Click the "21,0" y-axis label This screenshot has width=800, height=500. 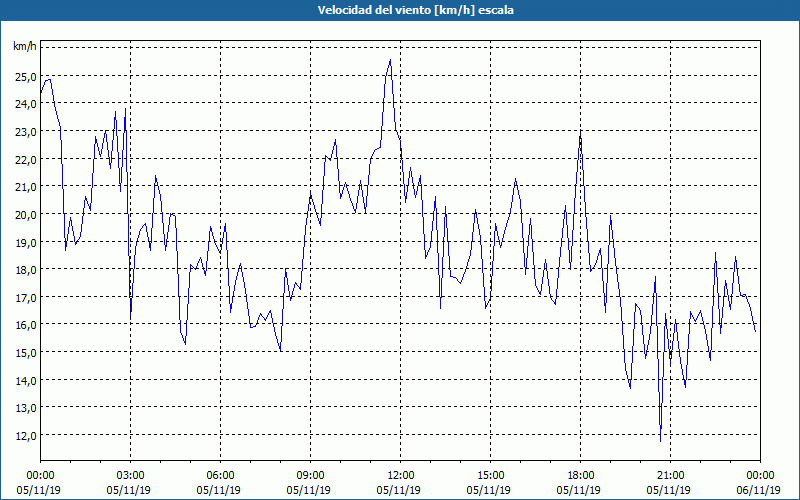(x=26, y=188)
